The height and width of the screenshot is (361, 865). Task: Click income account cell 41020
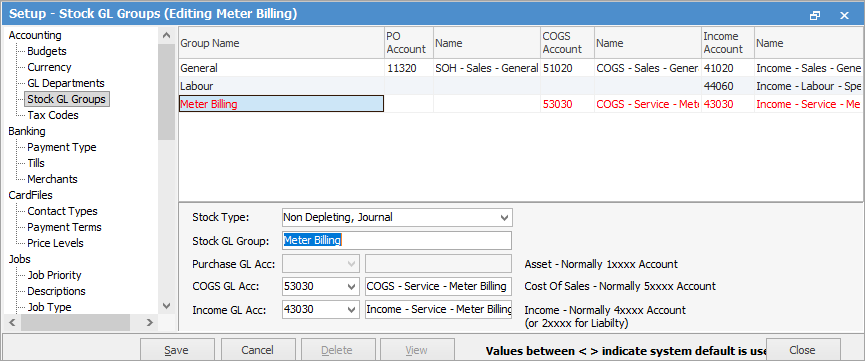pos(727,68)
